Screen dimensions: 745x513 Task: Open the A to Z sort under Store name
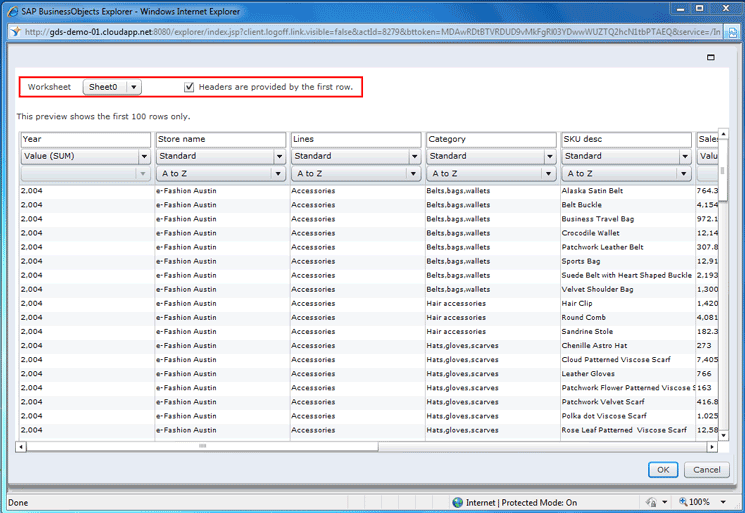(220, 174)
